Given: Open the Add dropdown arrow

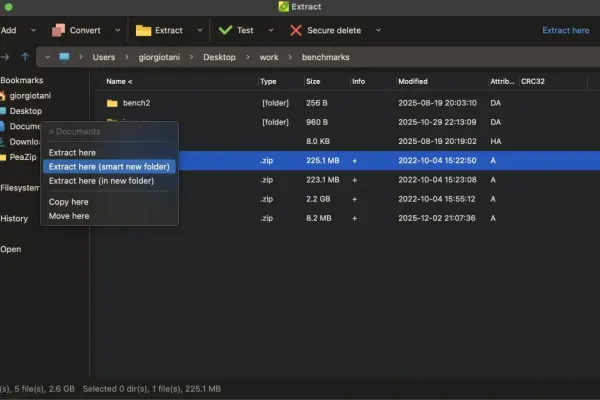Looking at the screenshot, I should click(x=33, y=30).
